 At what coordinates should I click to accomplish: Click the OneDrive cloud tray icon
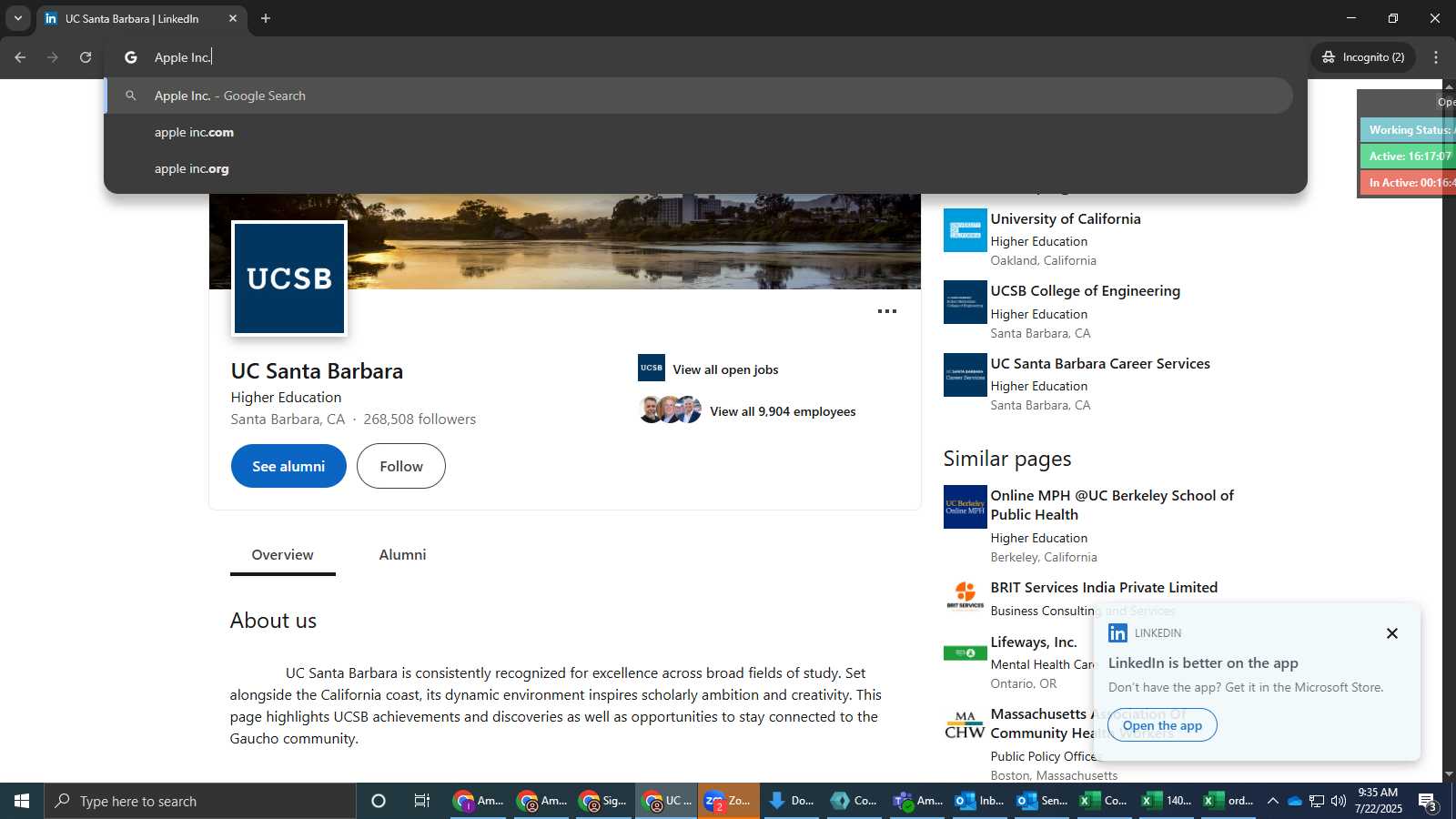point(1294,801)
